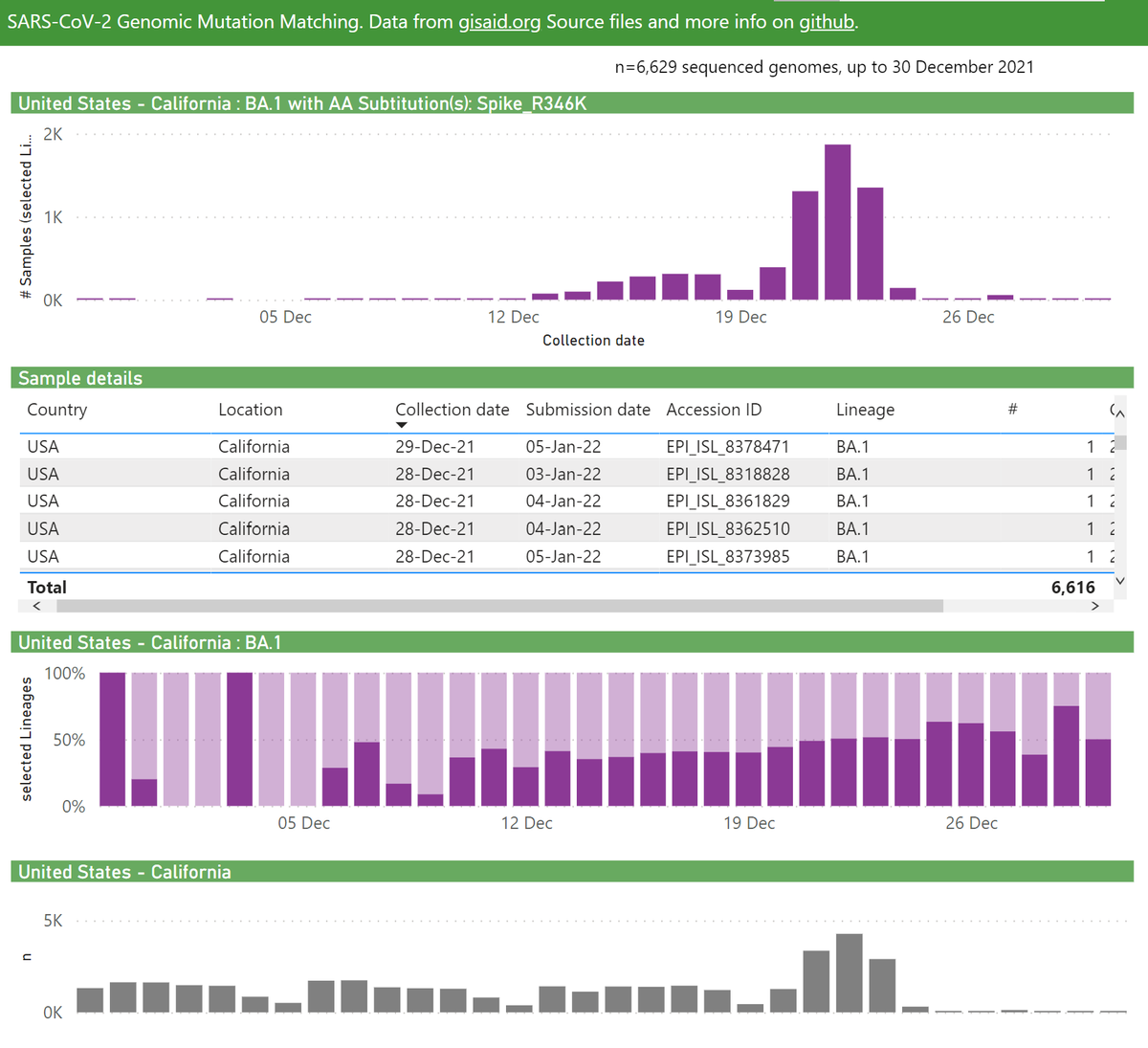Click the 05 Dec label on the top chart axis
Viewport: 1148px width, 1048px height.
coord(285,317)
